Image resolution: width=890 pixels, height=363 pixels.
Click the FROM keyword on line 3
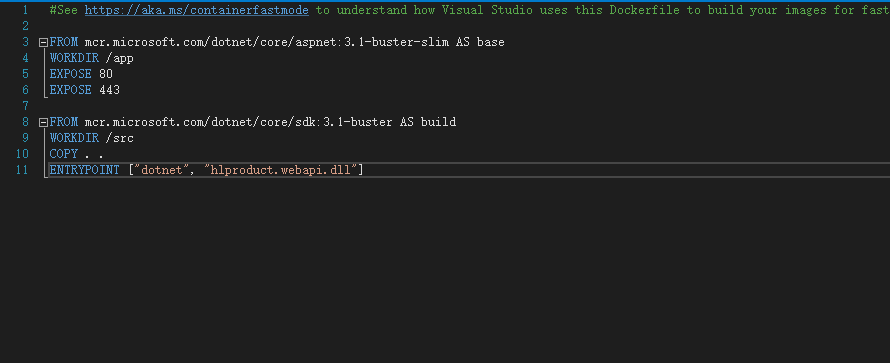coord(64,42)
